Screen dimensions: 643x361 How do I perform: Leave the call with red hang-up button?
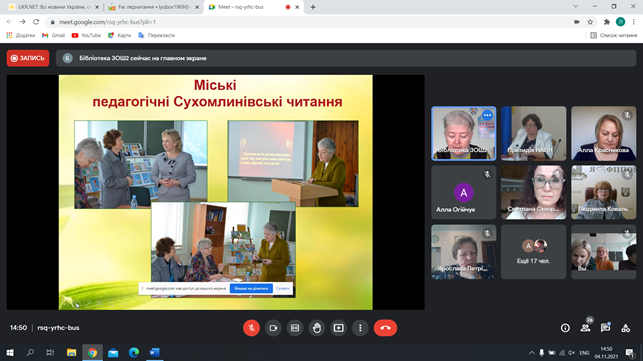click(385, 328)
